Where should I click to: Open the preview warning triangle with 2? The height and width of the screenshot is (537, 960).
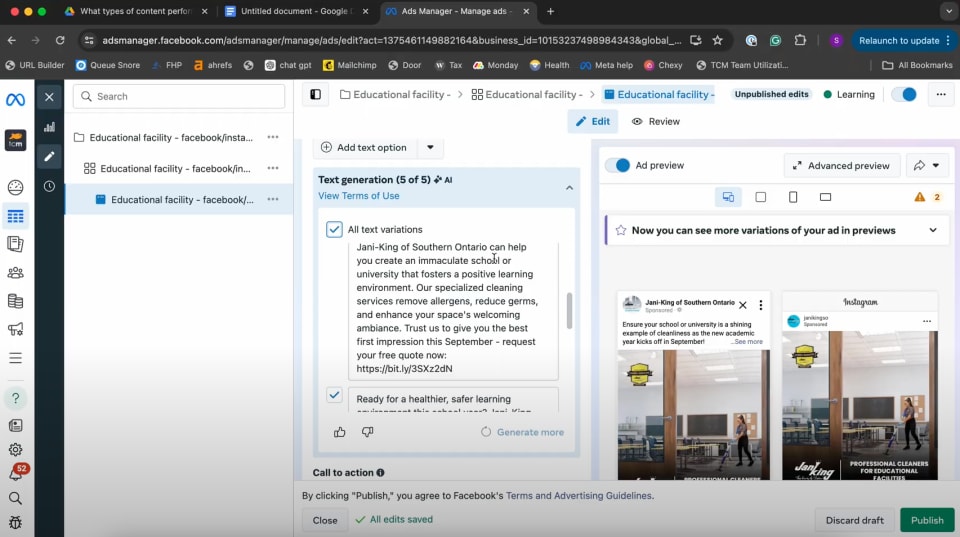tap(928, 197)
